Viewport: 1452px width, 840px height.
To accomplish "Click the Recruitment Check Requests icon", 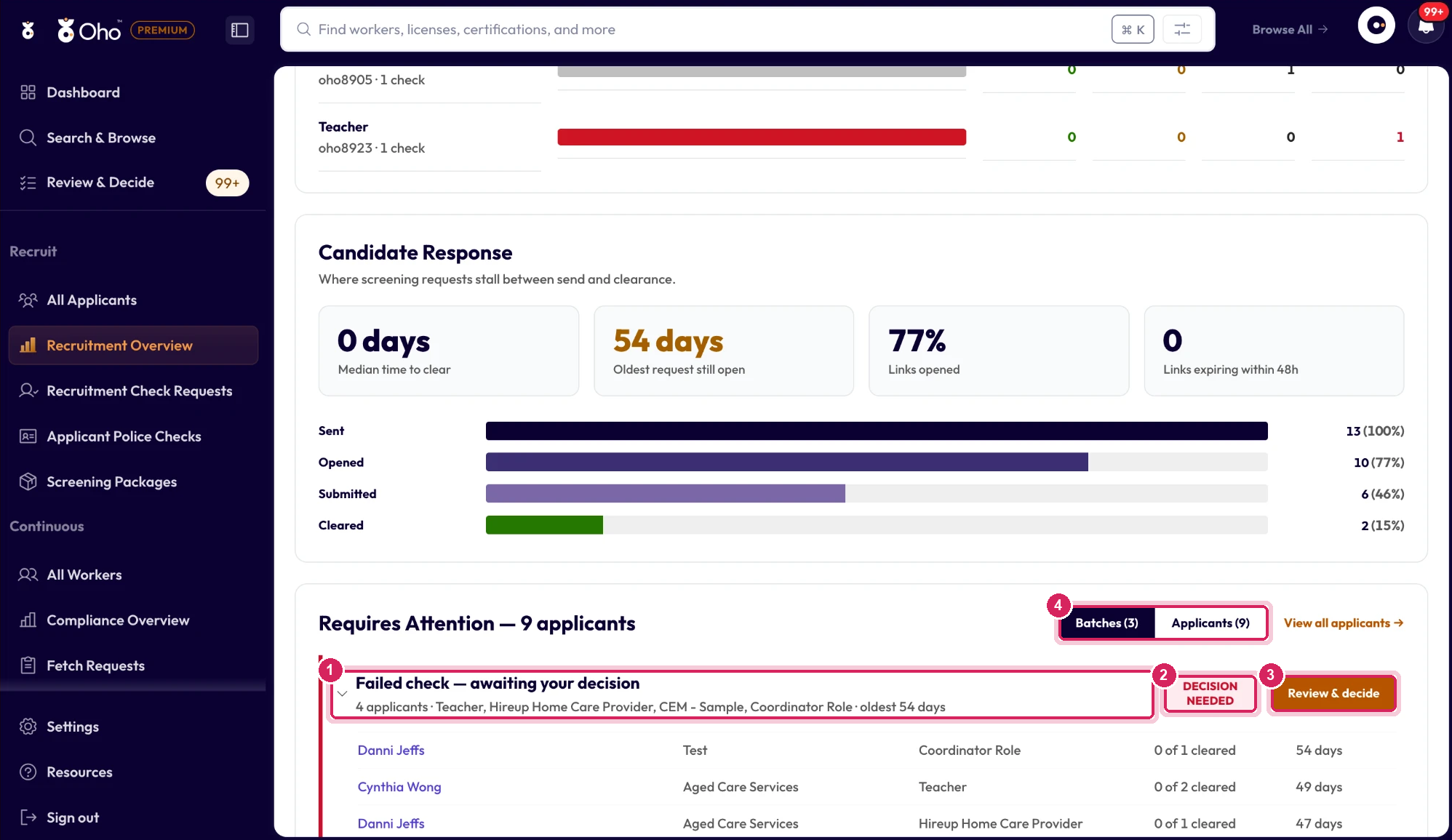I will (x=28, y=391).
